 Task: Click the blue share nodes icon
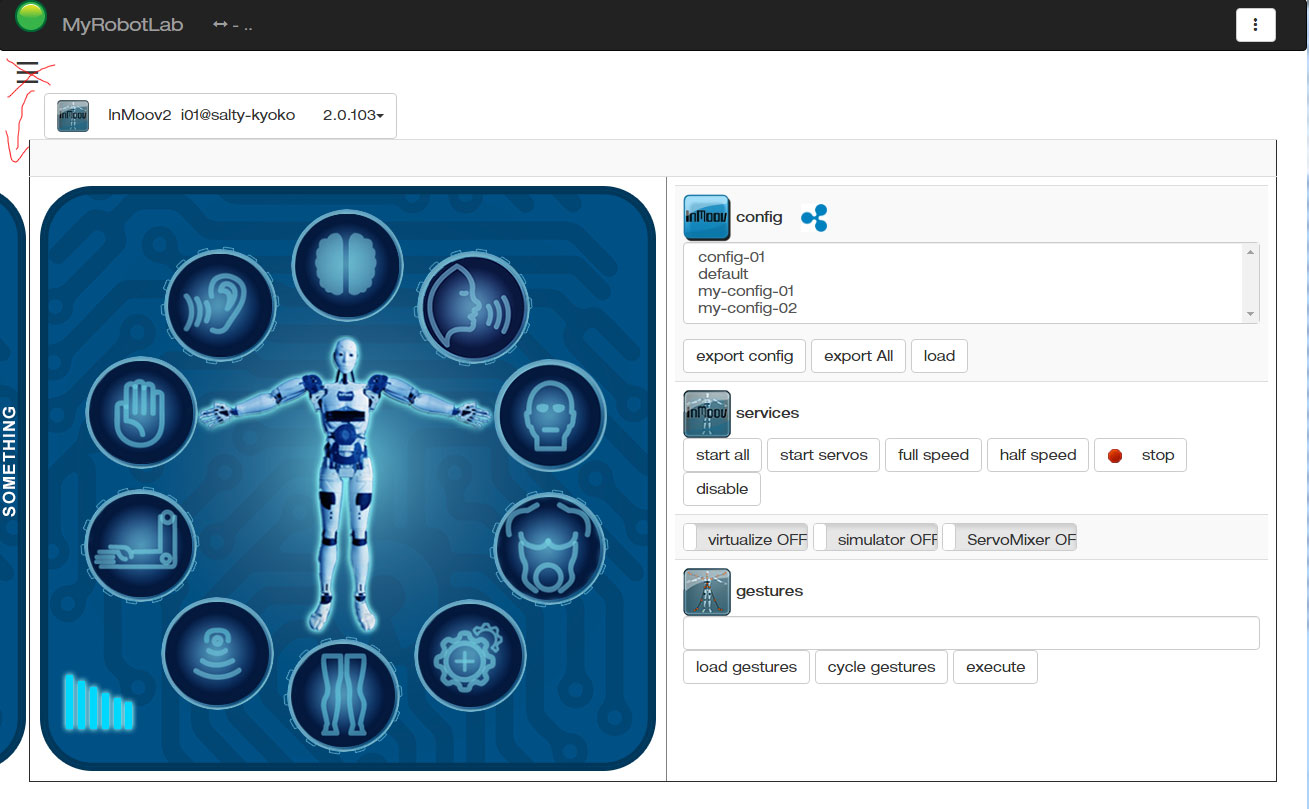[x=814, y=217]
